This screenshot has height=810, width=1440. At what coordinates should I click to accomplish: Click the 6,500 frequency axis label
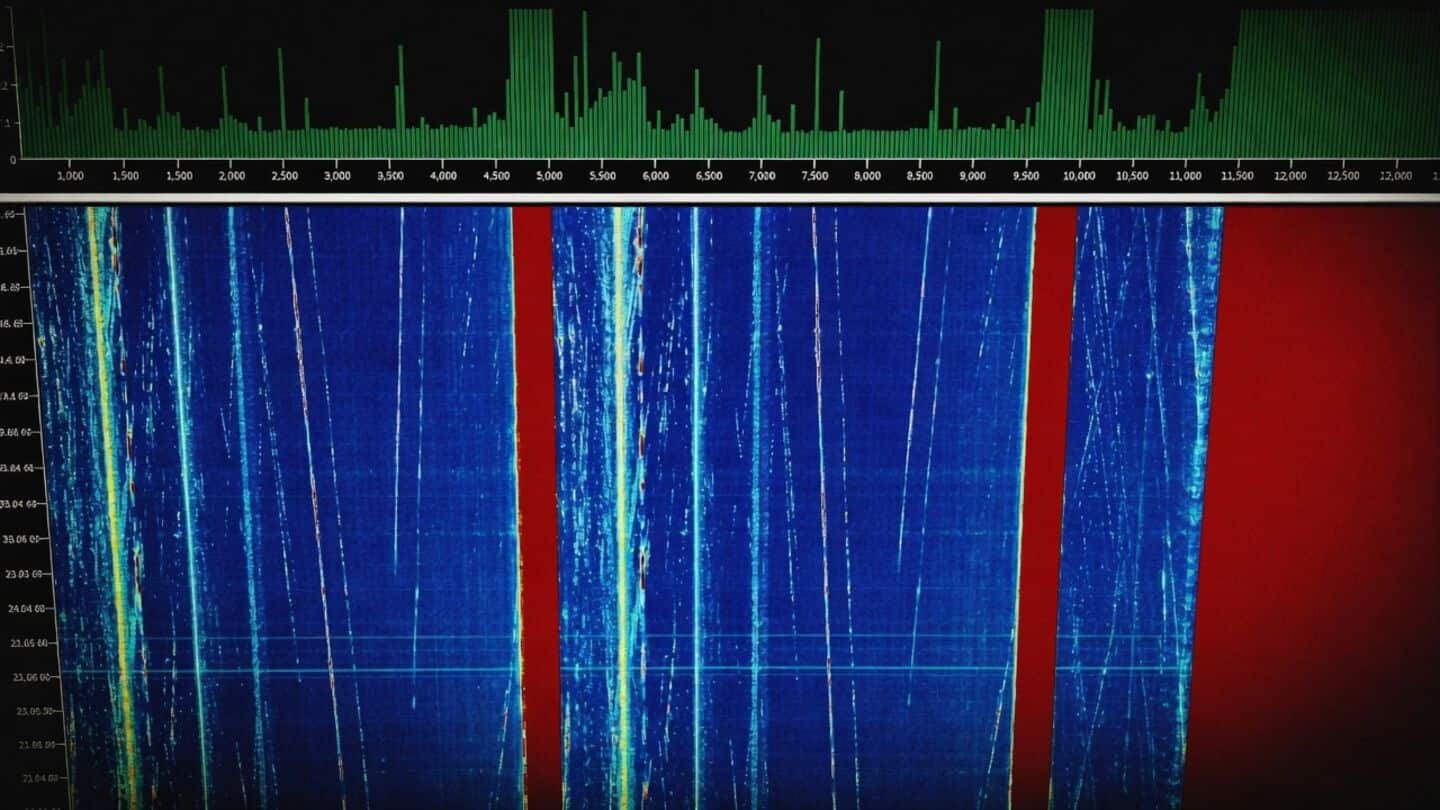(x=708, y=176)
